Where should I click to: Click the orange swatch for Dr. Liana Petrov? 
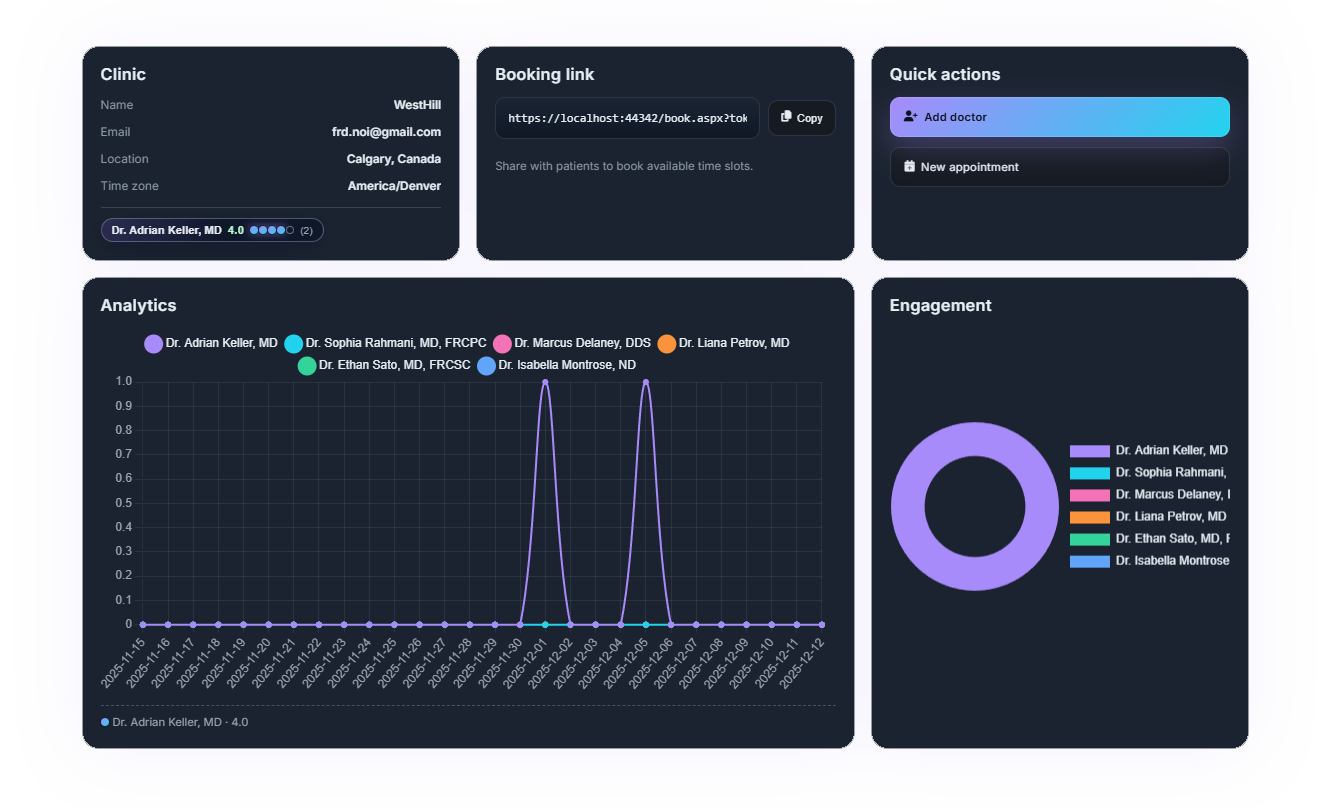[1089, 516]
